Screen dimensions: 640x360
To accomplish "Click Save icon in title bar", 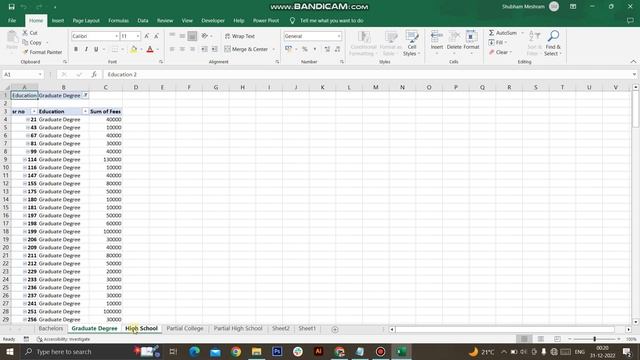I will 11,7.
